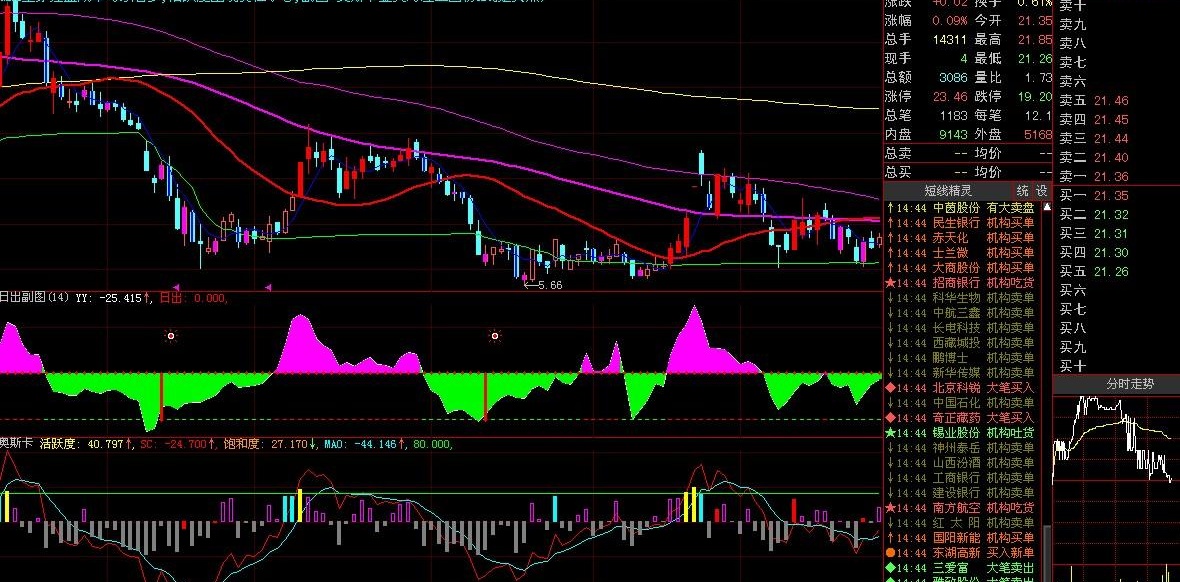Click the red star icon beside 南方航空
1180x582 pixels.
(890, 508)
